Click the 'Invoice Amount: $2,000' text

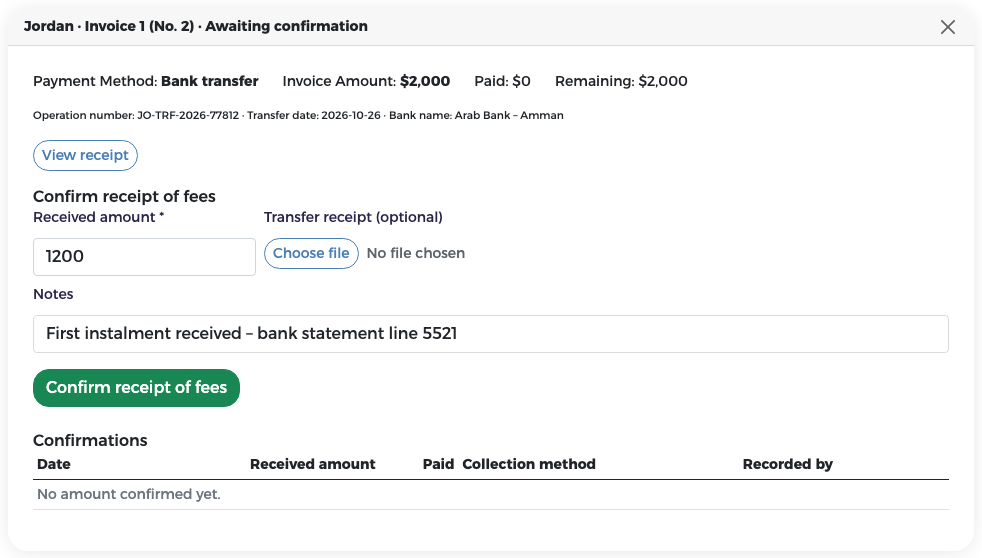click(366, 81)
